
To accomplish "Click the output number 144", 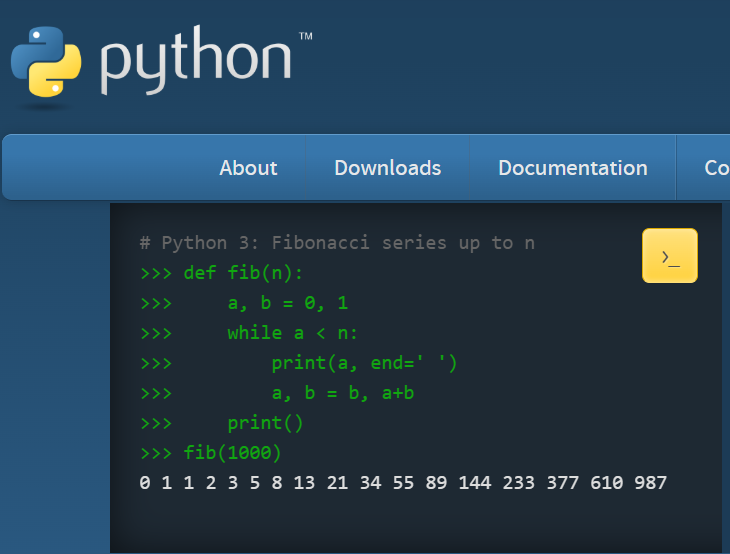I will point(474,483).
